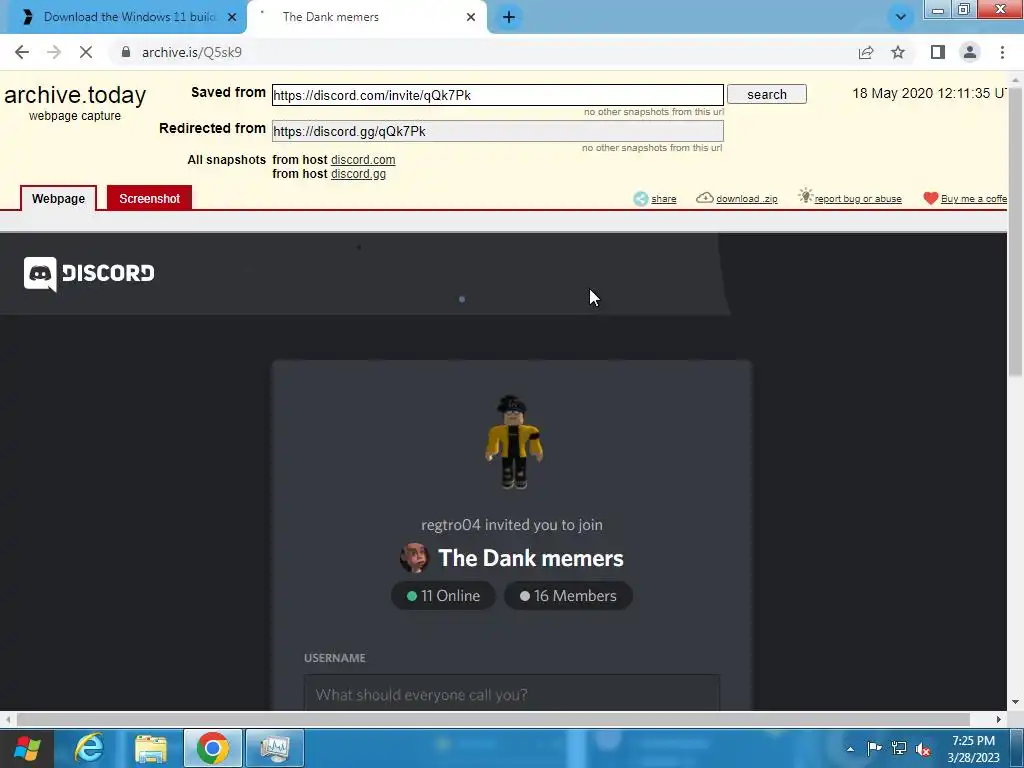Viewport: 1024px width, 768px height.
Task: Click 'regtro04 invited you to join' text
Action: click(512, 525)
